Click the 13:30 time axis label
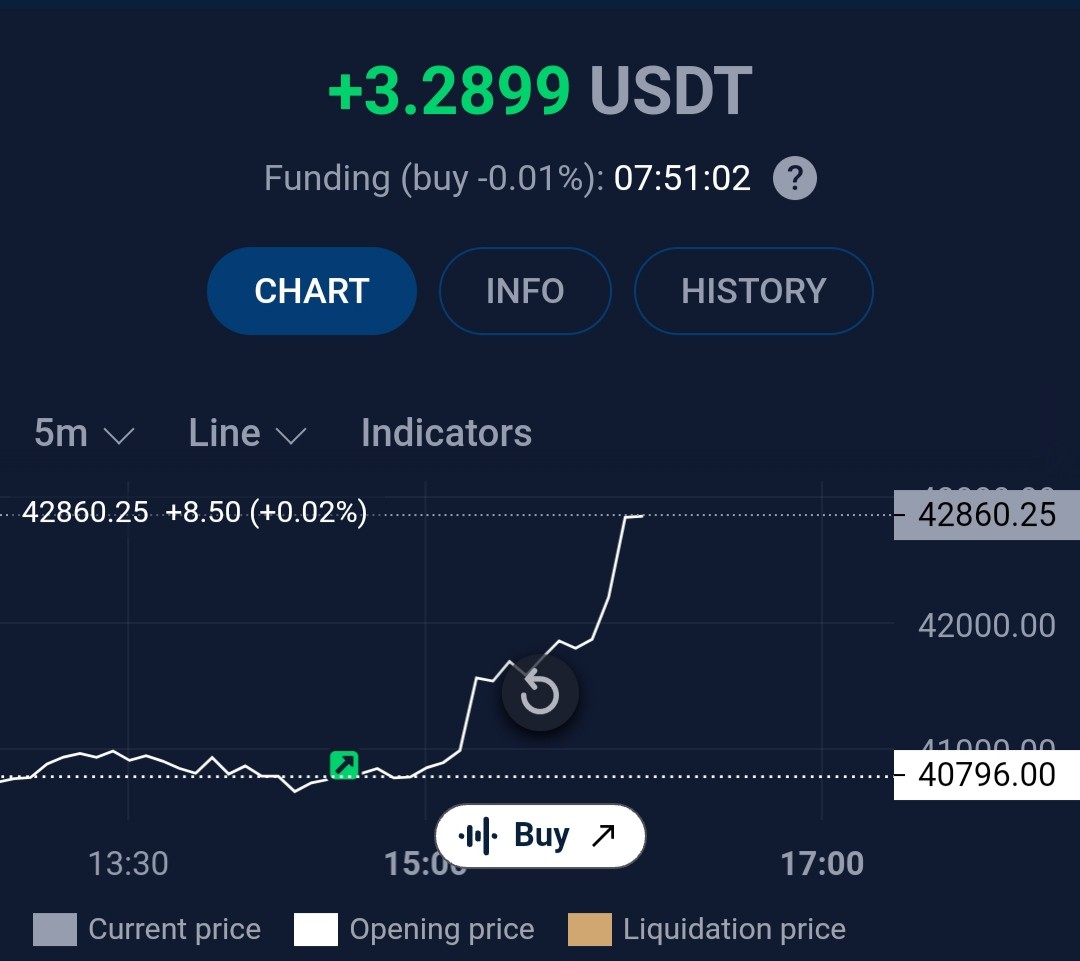Image resolution: width=1080 pixels, height=961 pixels. tap(128, 864)
